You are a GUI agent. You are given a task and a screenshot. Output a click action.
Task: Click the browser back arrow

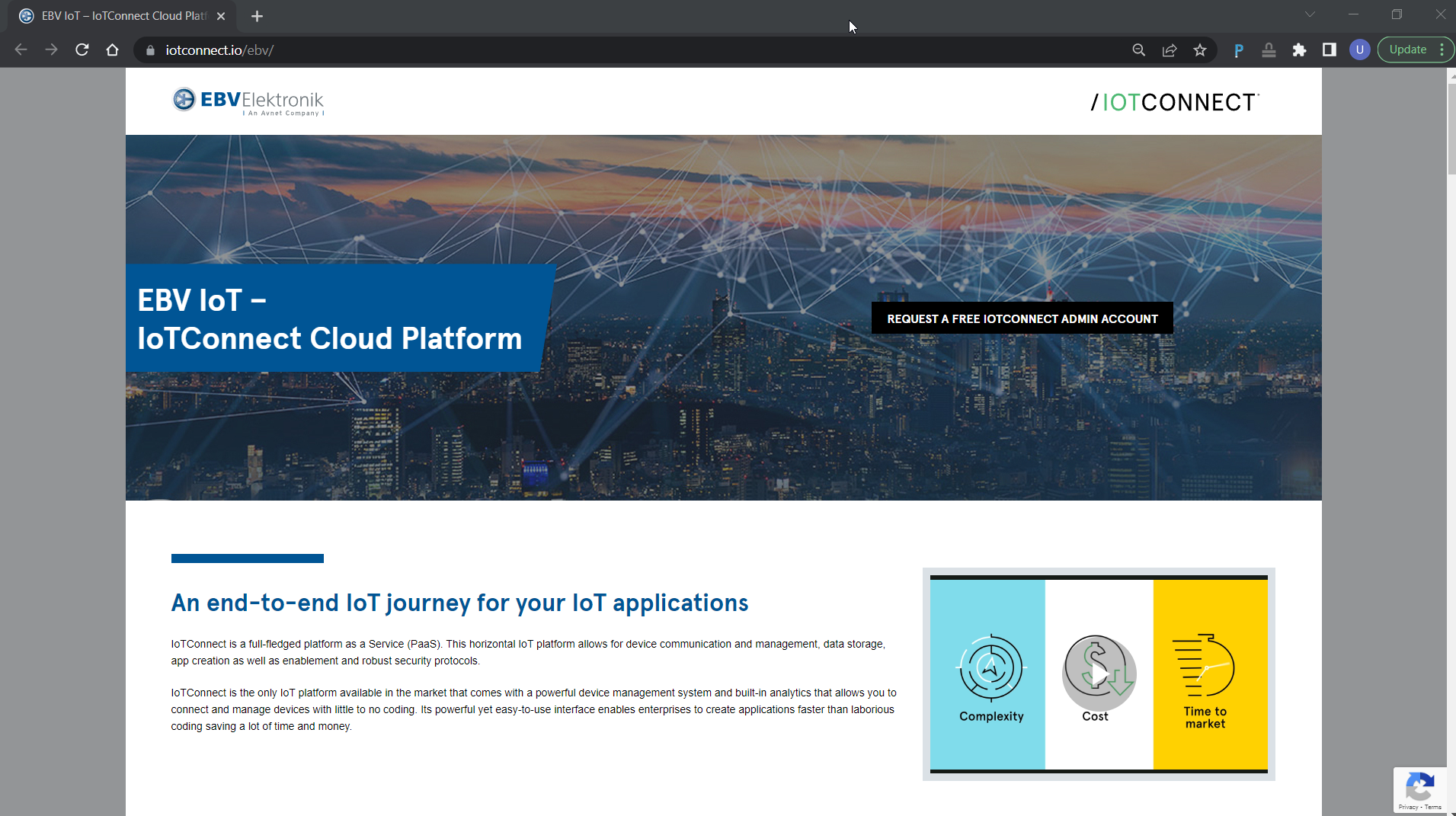[21, 50]
